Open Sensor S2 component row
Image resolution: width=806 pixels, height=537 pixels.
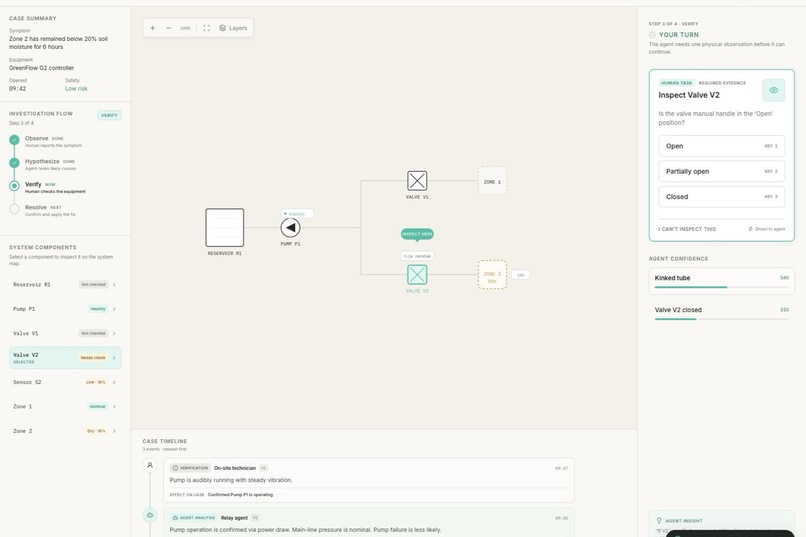[x=65, y=382]
